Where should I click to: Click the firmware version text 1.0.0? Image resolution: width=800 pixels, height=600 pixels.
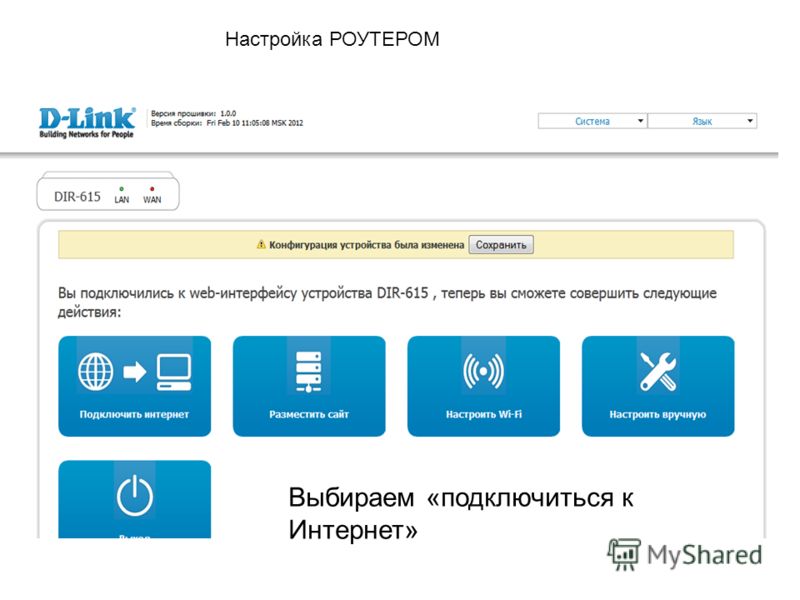228,113
